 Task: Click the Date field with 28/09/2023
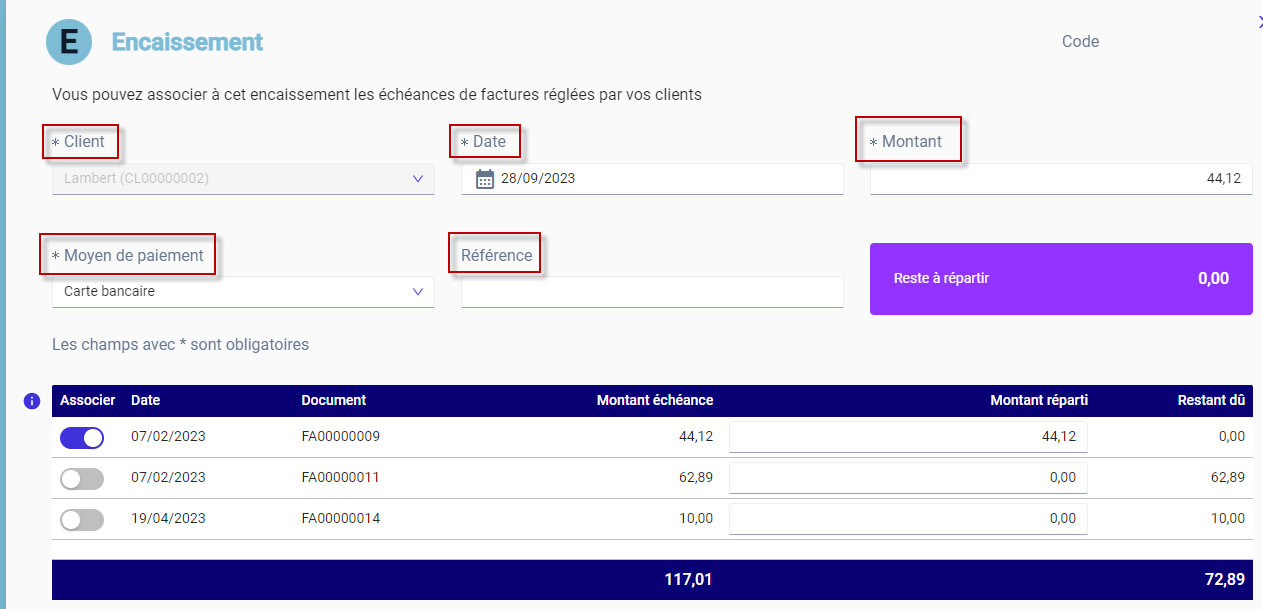coord(652,179)
